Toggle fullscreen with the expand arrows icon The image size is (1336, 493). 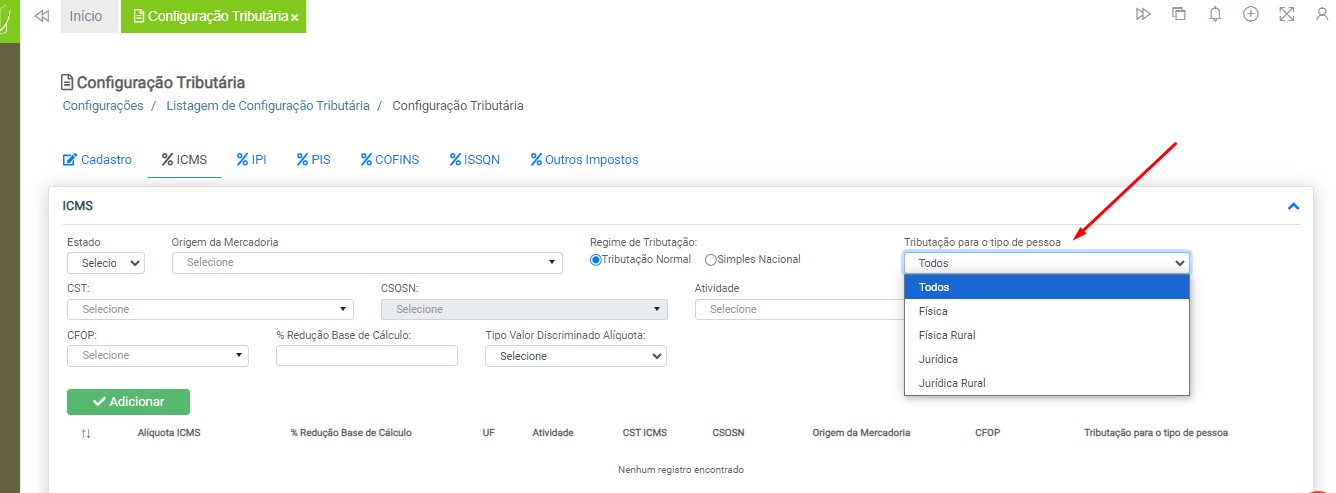pyautogui.click(x=1286, y=14)
